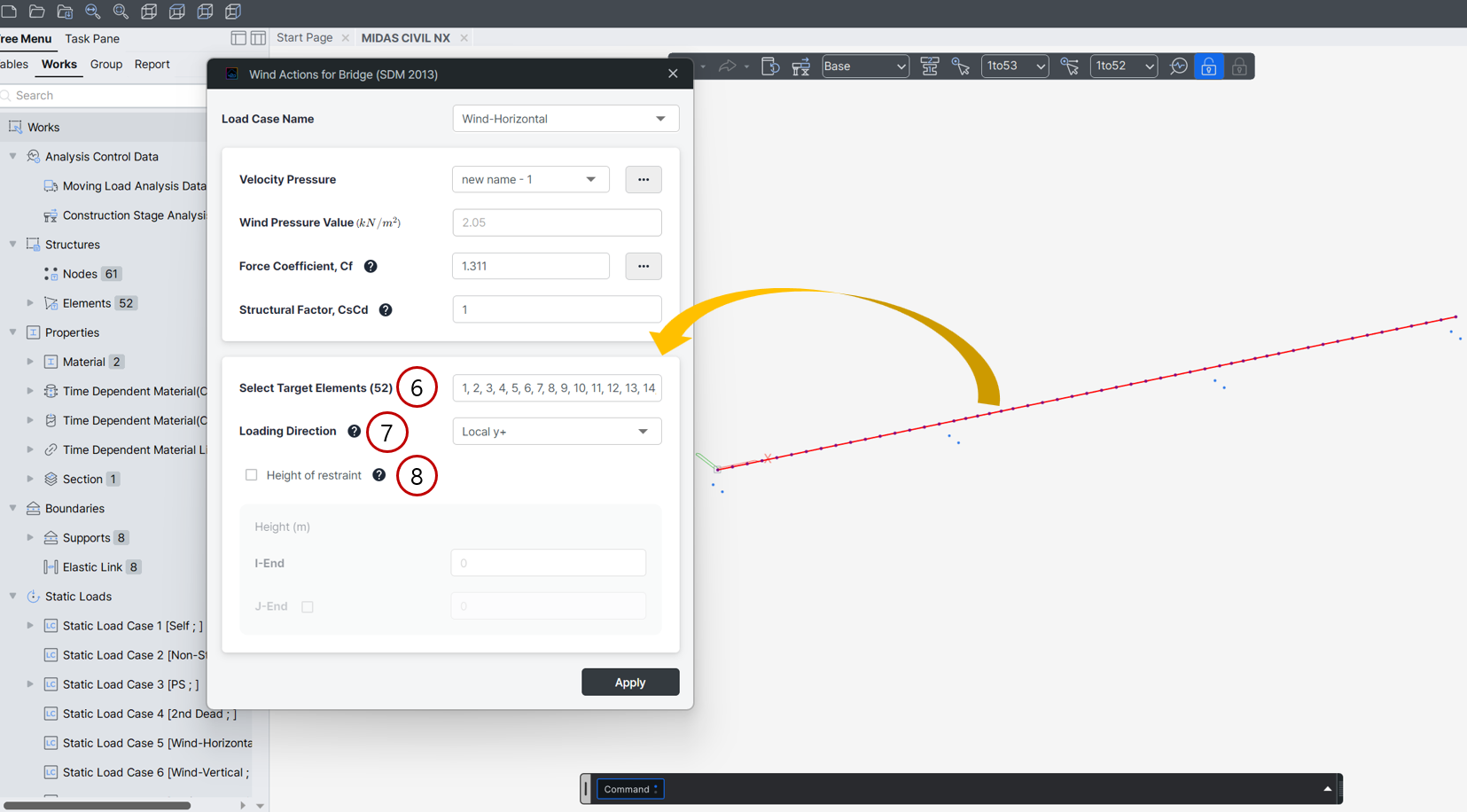1467x812 pixels.
Task: Switch to the Task Pane tab
Action: tap(92, 39)
